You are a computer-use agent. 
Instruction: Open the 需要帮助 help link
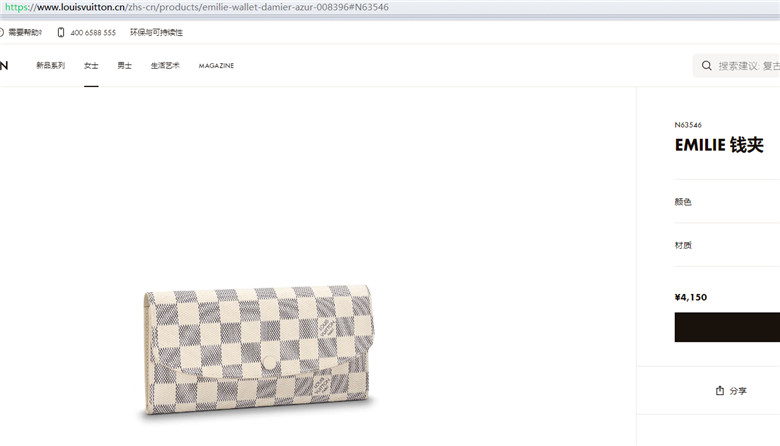pos(25,32)
